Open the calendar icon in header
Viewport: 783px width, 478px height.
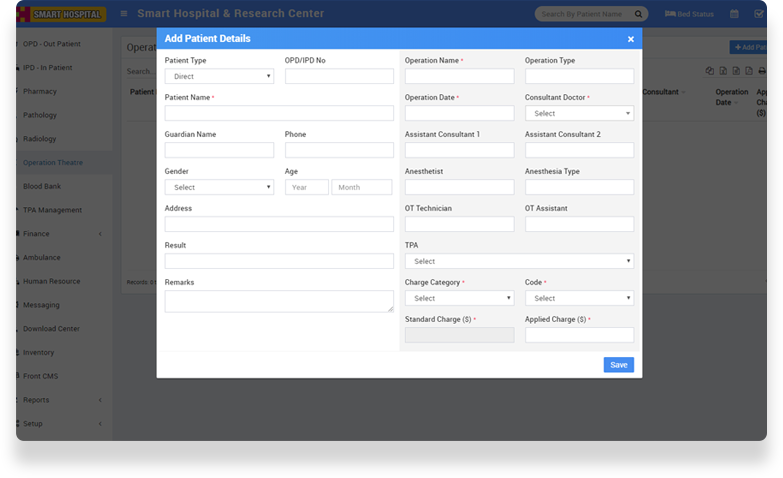[734, 14]
